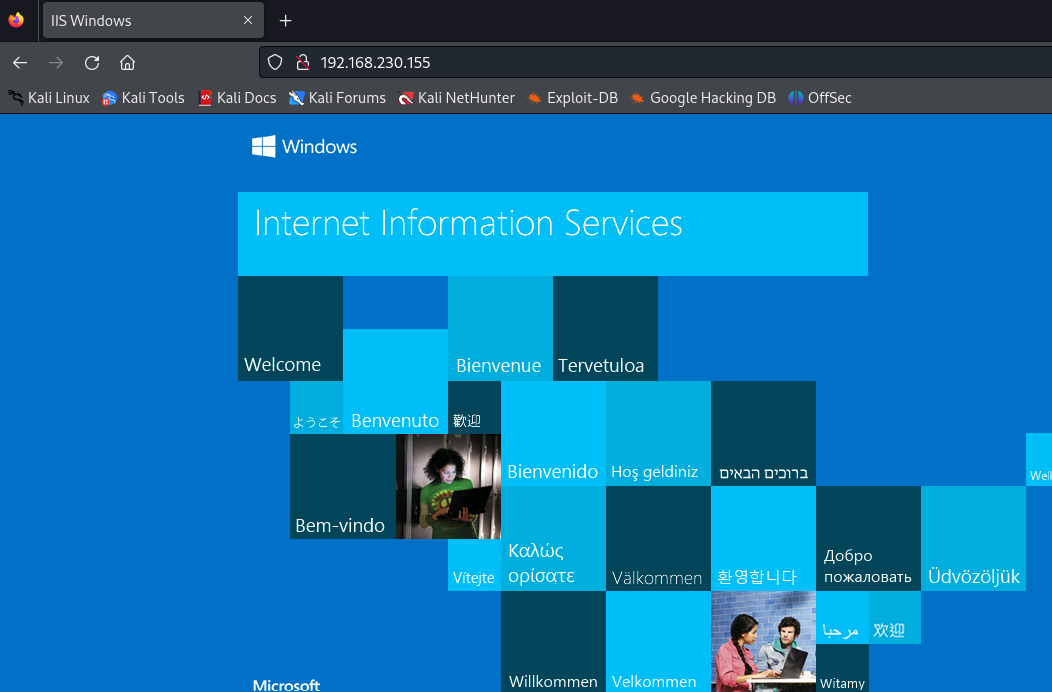Click the Bem-vindo tile
Screen dimensions: 1052x692
click(x=343, y=487)
